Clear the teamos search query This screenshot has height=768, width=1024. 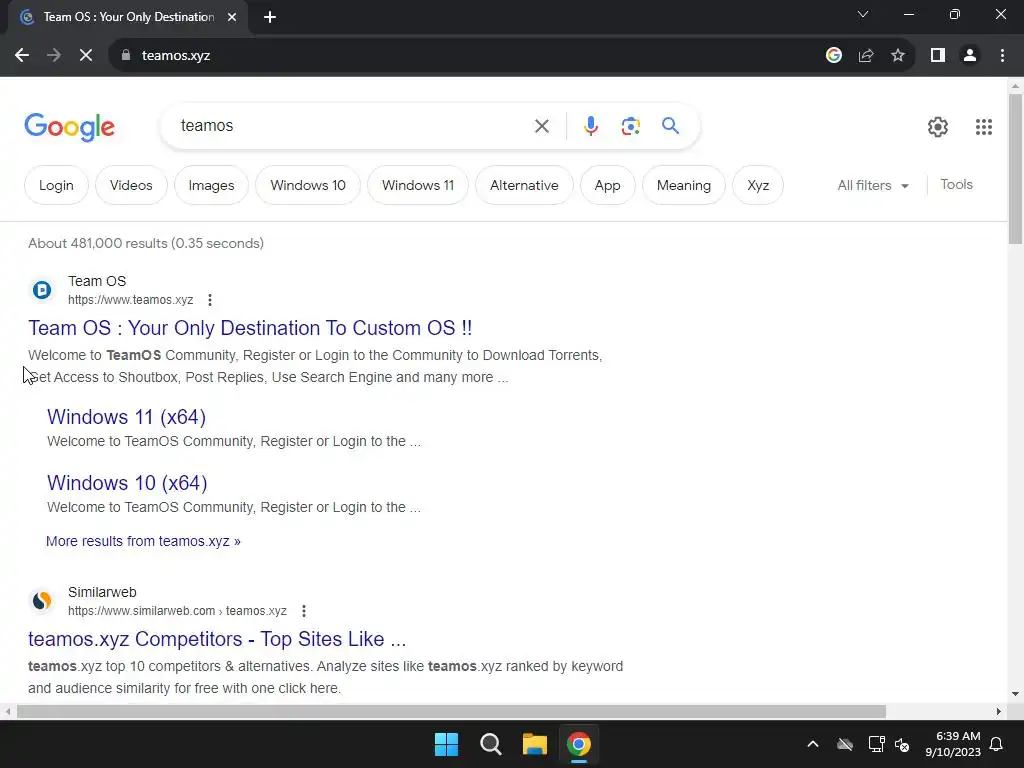coord(541,126)
